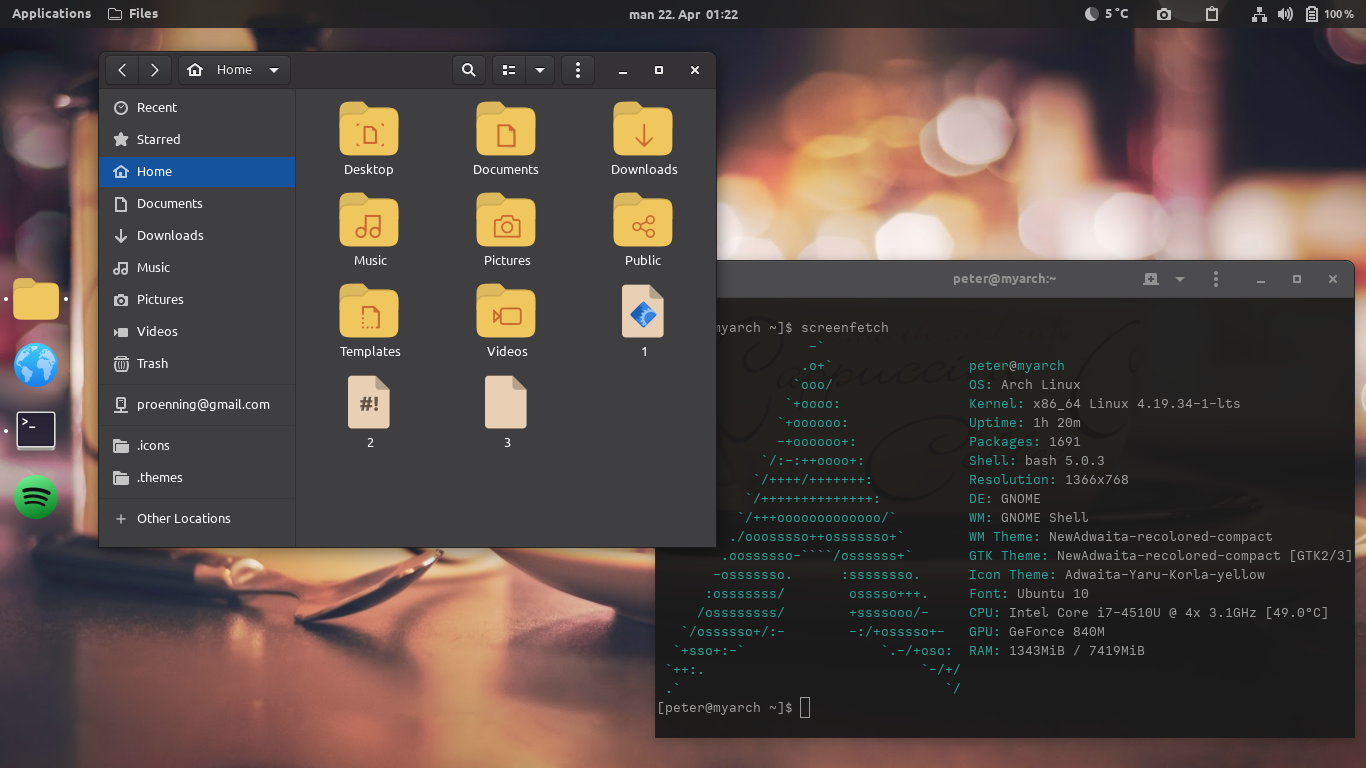Screen dimensions: 1366x768
Task: Open Trash in the sidebar
Action: coord(197,363)
